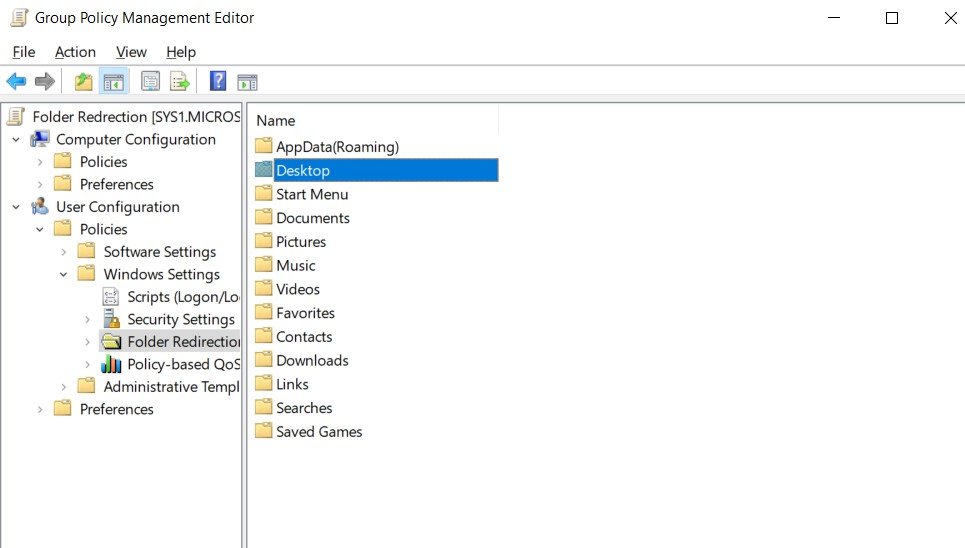Click the Scripts (Logon/Logoff) script icon

pos(111,297)
